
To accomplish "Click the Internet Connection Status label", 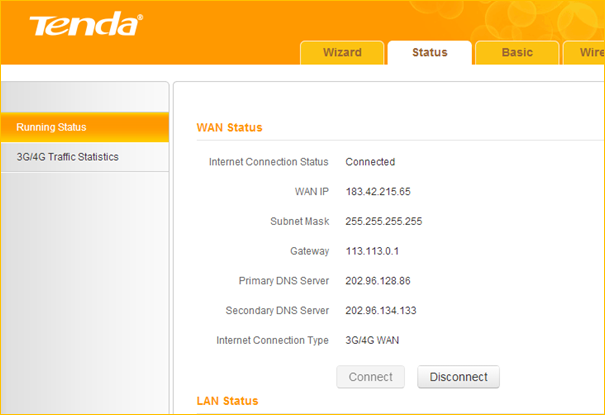I will pyautogui.click(x=268, y=162).
